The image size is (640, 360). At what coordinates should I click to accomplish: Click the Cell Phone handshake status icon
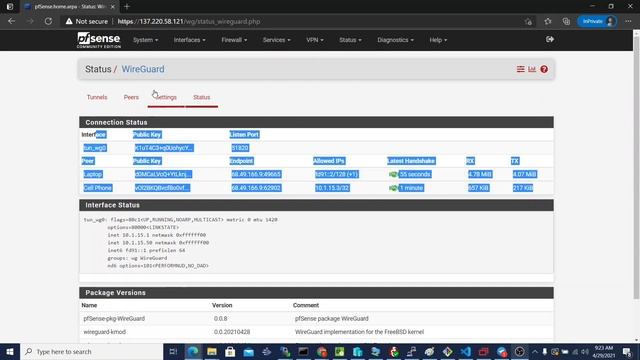pyautogui.click(x=393, y=188)
